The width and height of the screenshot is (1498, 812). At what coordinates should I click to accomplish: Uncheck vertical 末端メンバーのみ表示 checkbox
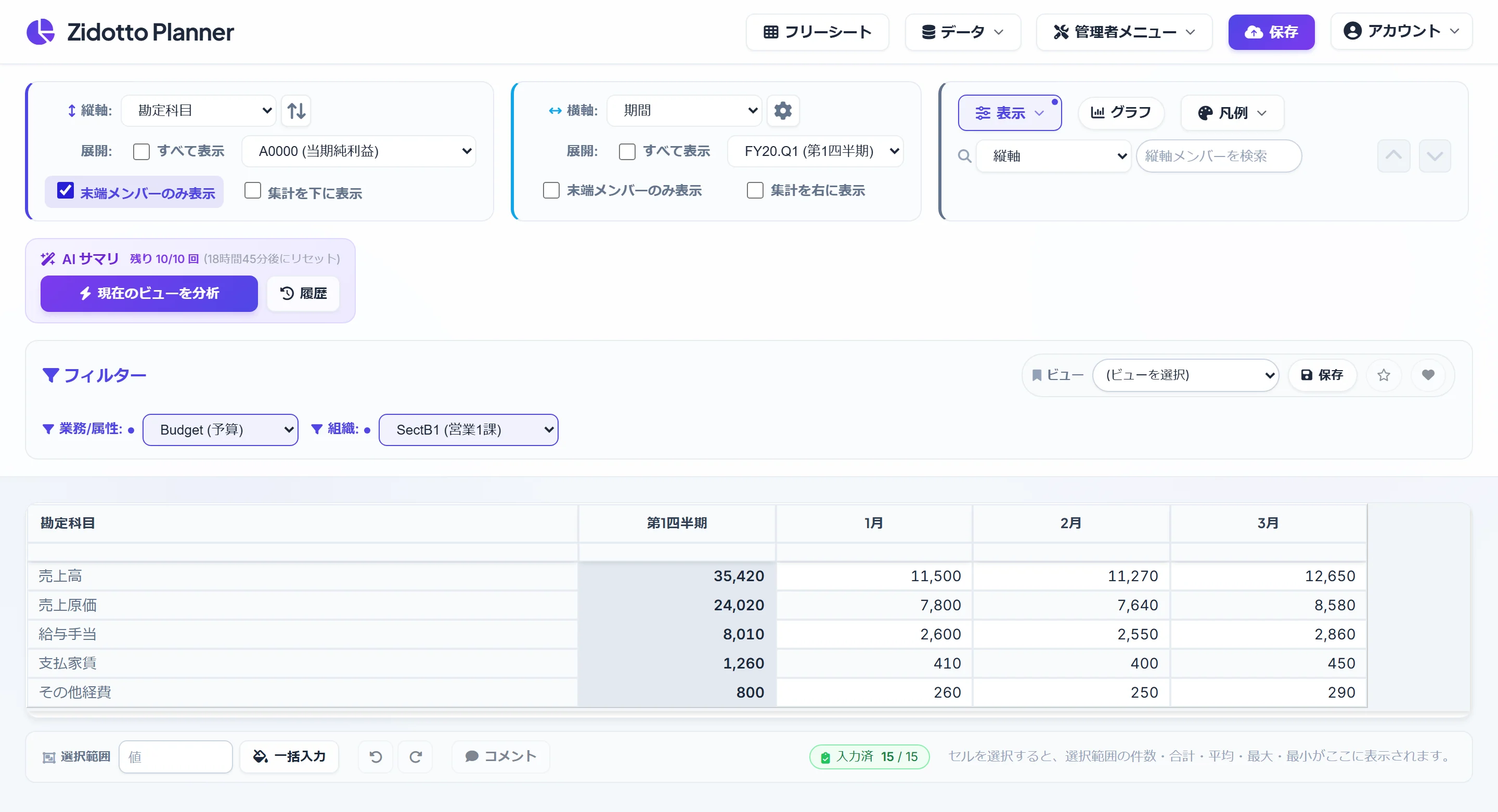[65, 190]
